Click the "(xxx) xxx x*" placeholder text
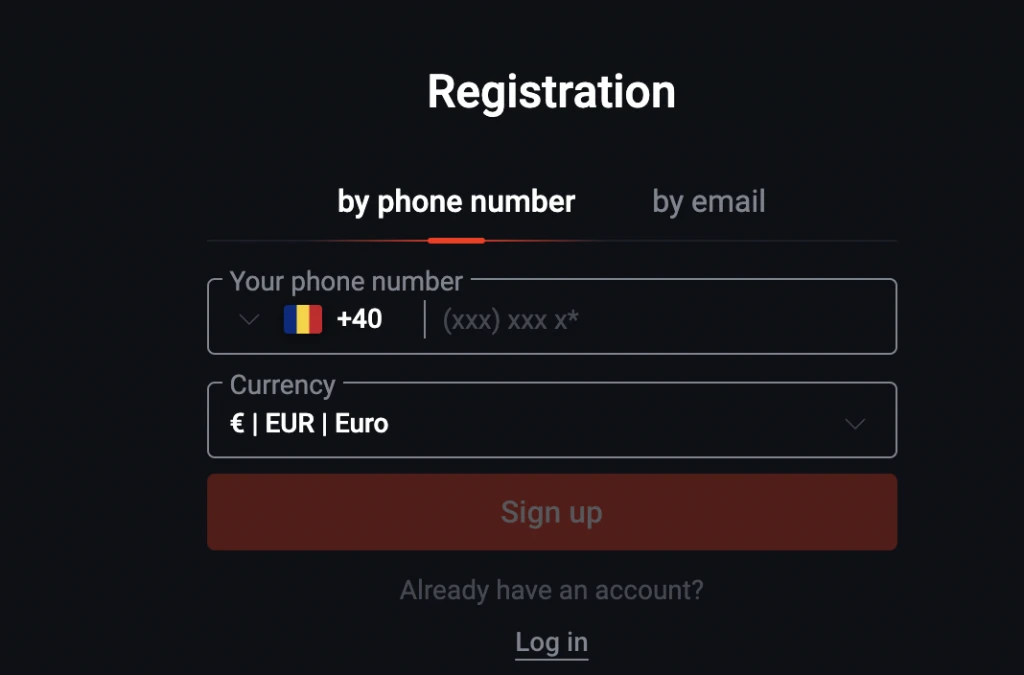The width and height of the screenshot is (1024, 675). 510,321
